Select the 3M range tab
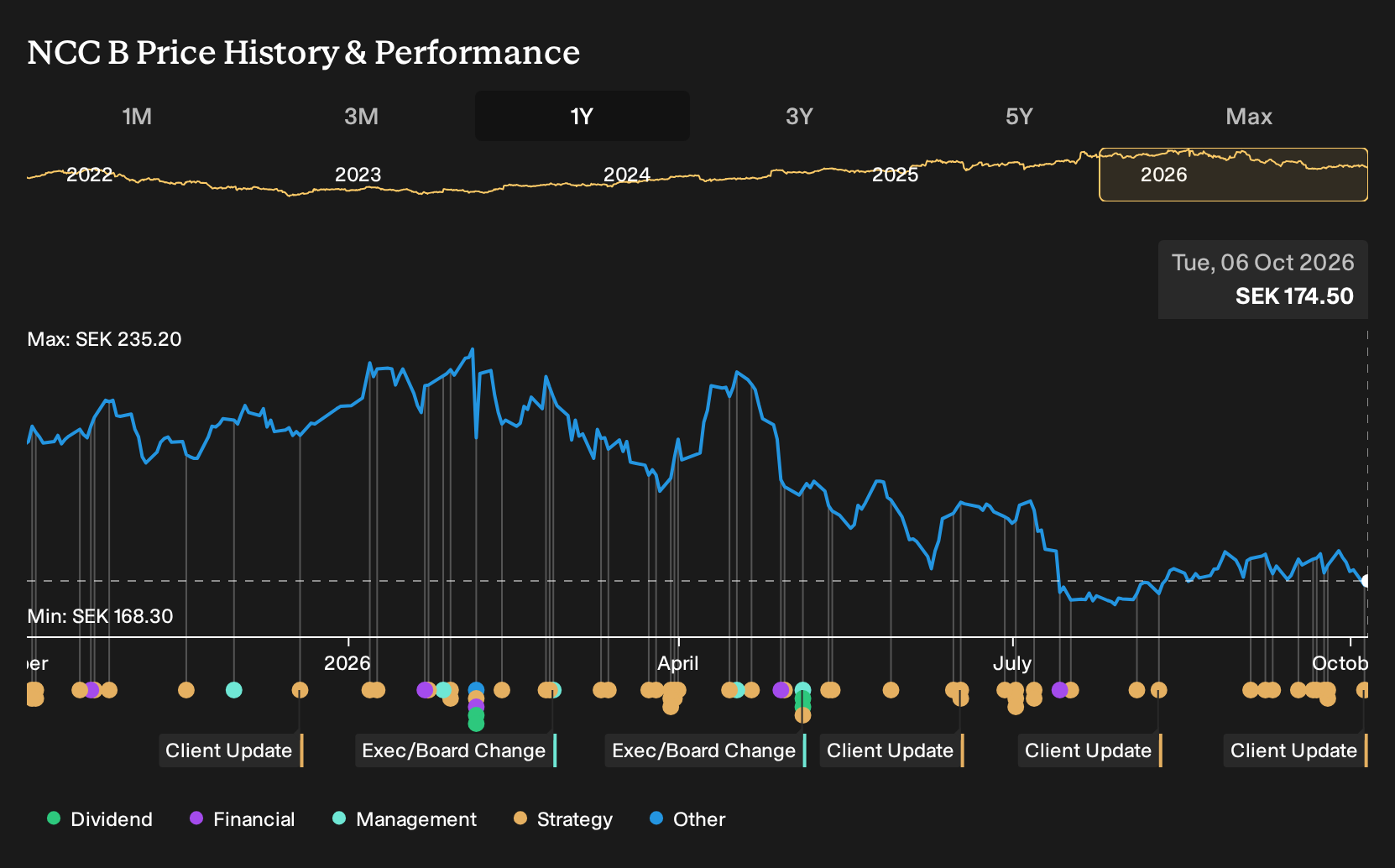Screen dimensions: 1395x868 (x=361, y=116)
